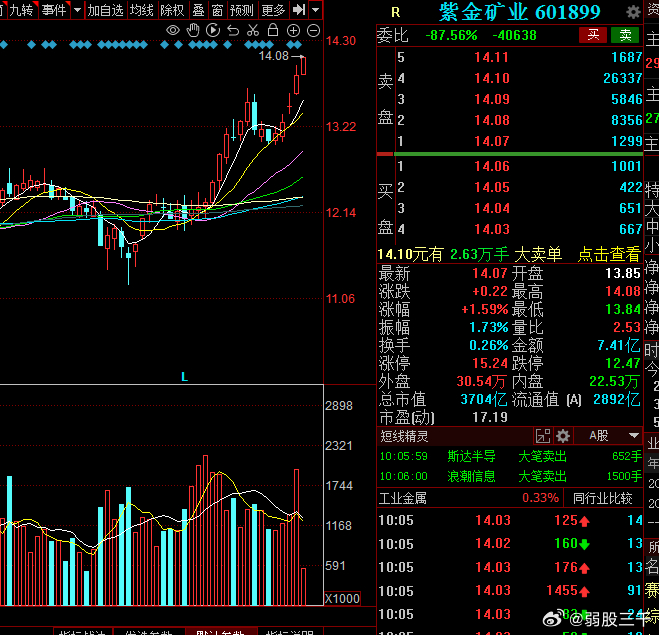This screenshot has height=635, width=659.
Task: Select the 九转 indicator item
Action: 20,10
